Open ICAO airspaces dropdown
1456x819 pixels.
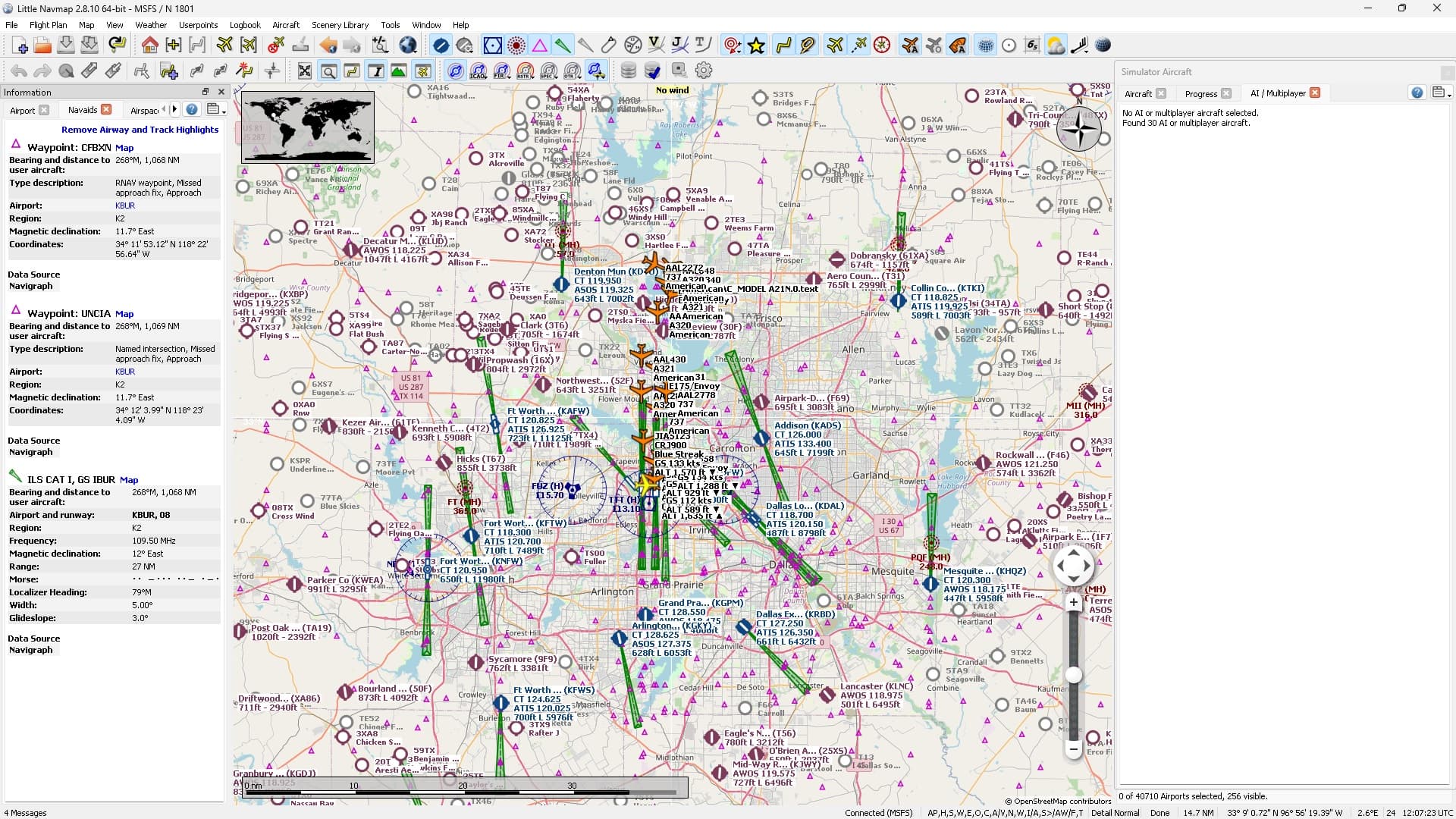tap(479, 71)
